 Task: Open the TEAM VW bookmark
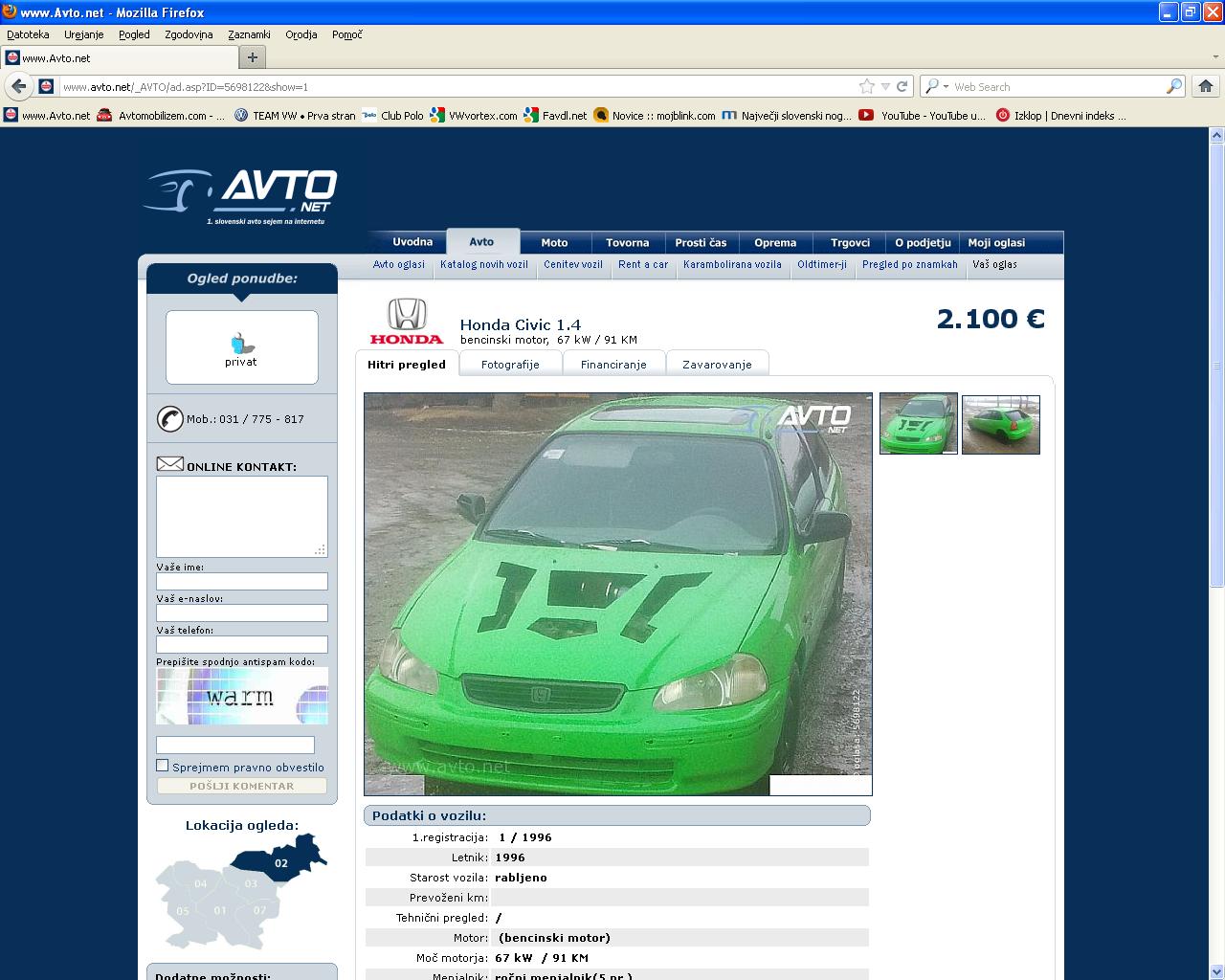point(295,115)
